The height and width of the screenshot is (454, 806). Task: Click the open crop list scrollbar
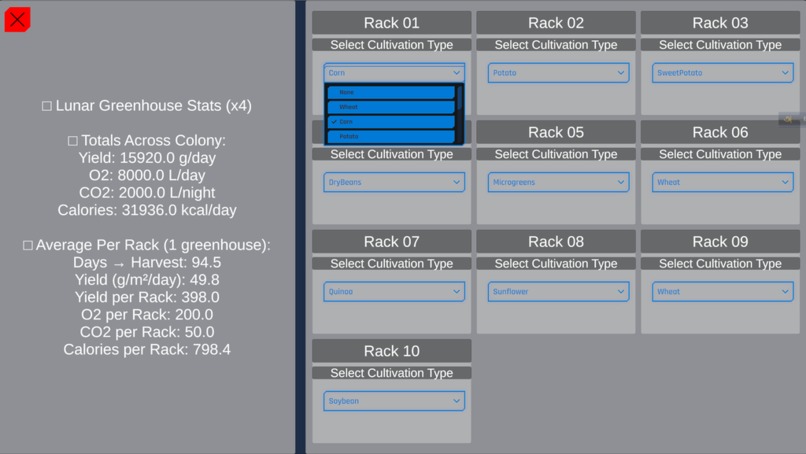coord(460,98)
